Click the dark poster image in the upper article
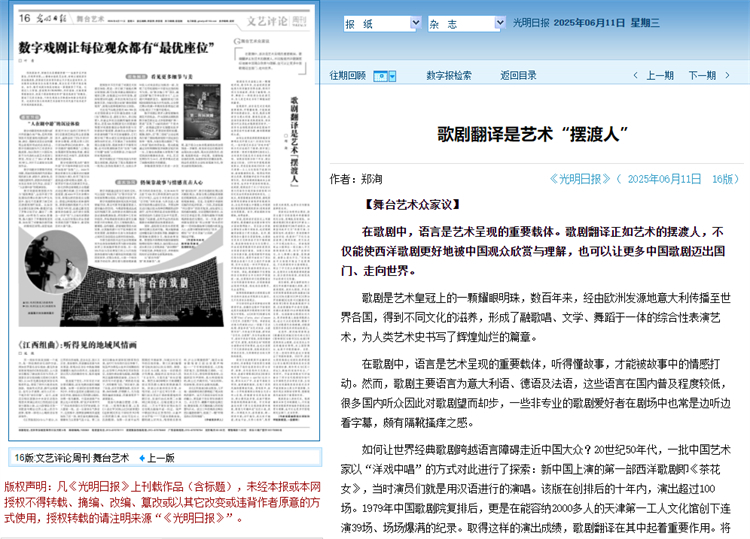The height and width of the screenshot is (539, 750). (202, 112)
